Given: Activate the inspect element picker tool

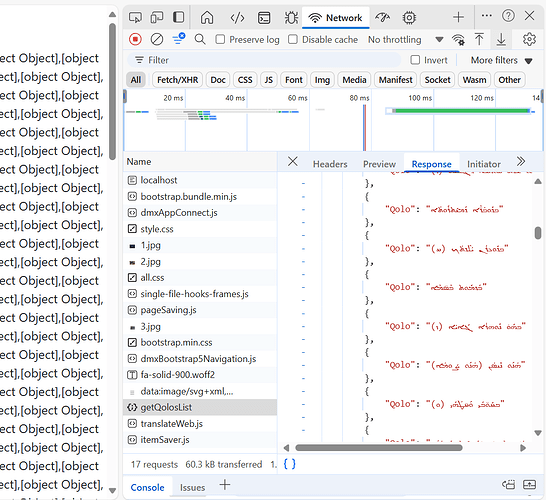Looking at the screenshot, I should (135, 17).
